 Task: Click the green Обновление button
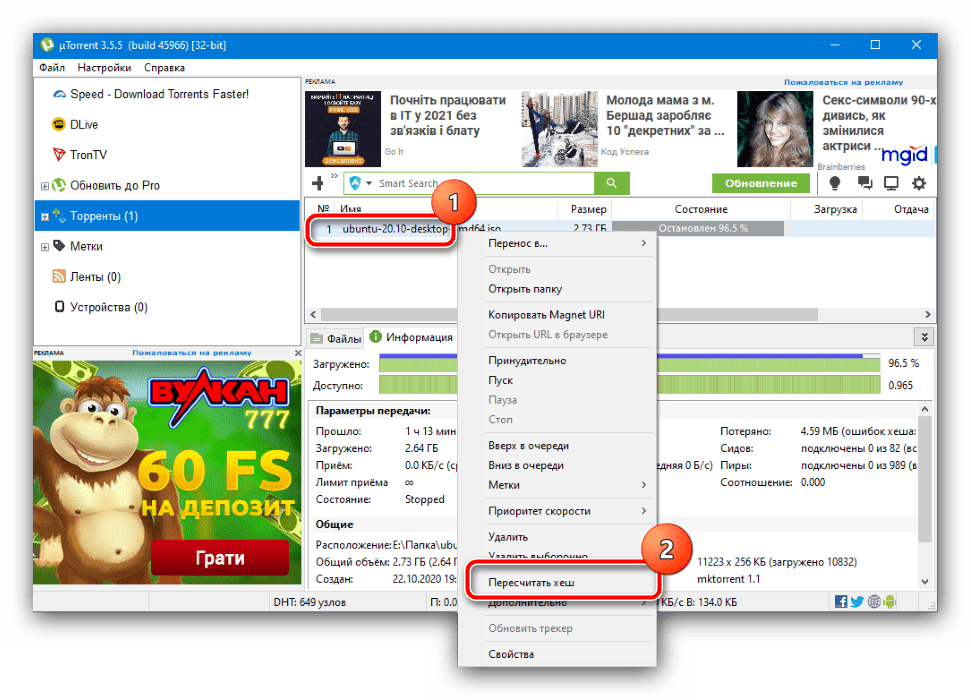[x=760, y=183]
